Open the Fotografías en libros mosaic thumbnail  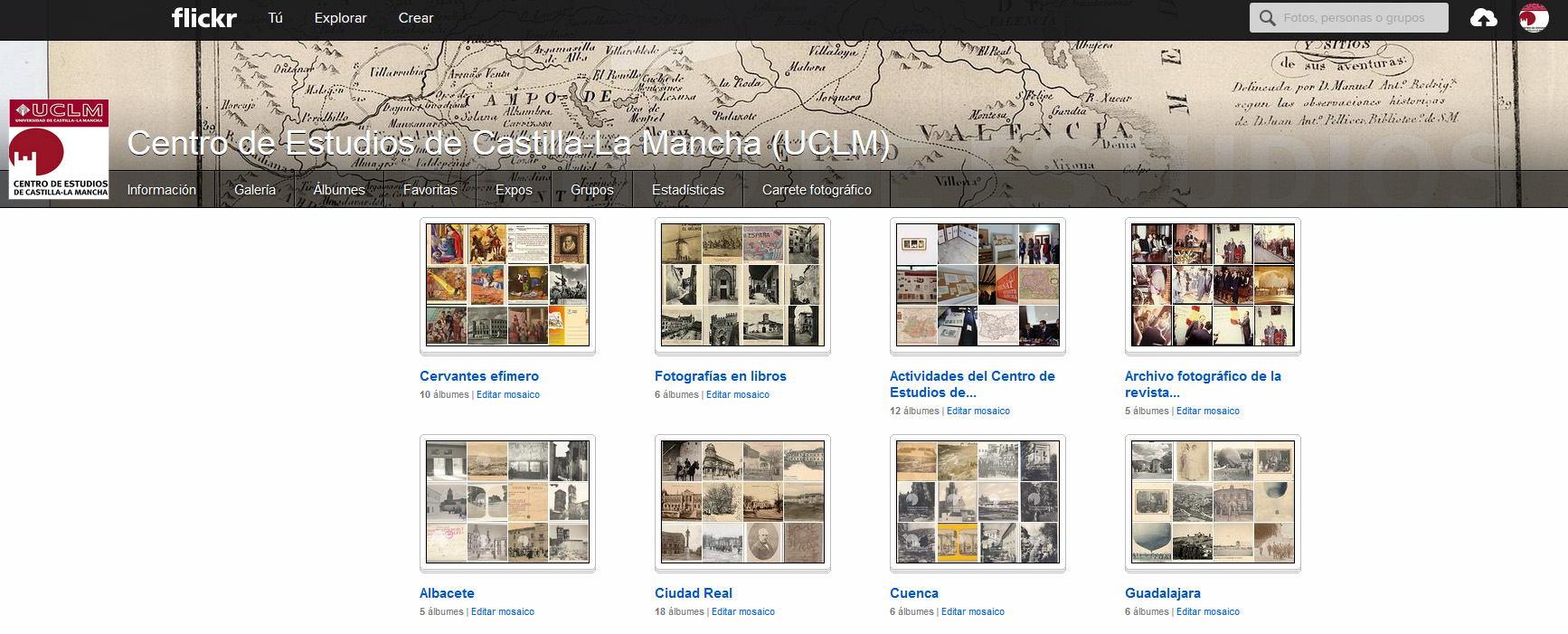(x=742, y=286)
